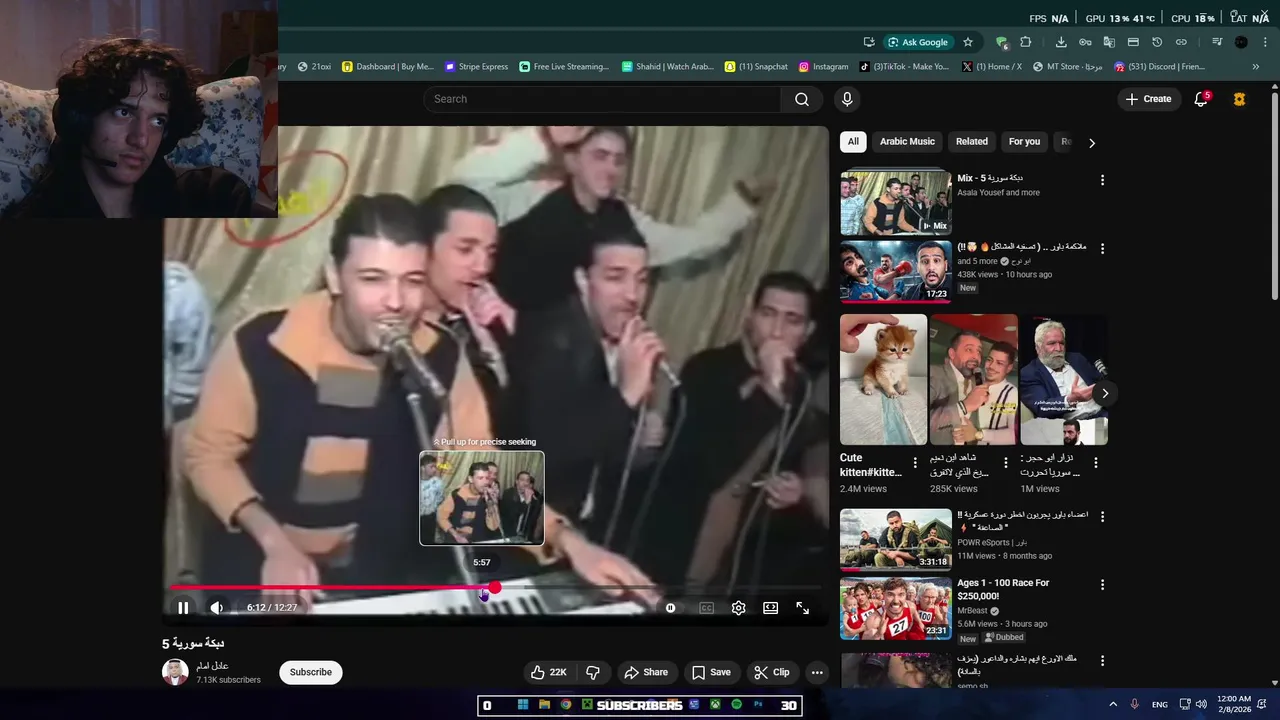The width and height of the screenshot is (1280, 720).
Task: Open the POWR eSports video 3:31:18
Action: pyautogui.click(x=895, y=540)
